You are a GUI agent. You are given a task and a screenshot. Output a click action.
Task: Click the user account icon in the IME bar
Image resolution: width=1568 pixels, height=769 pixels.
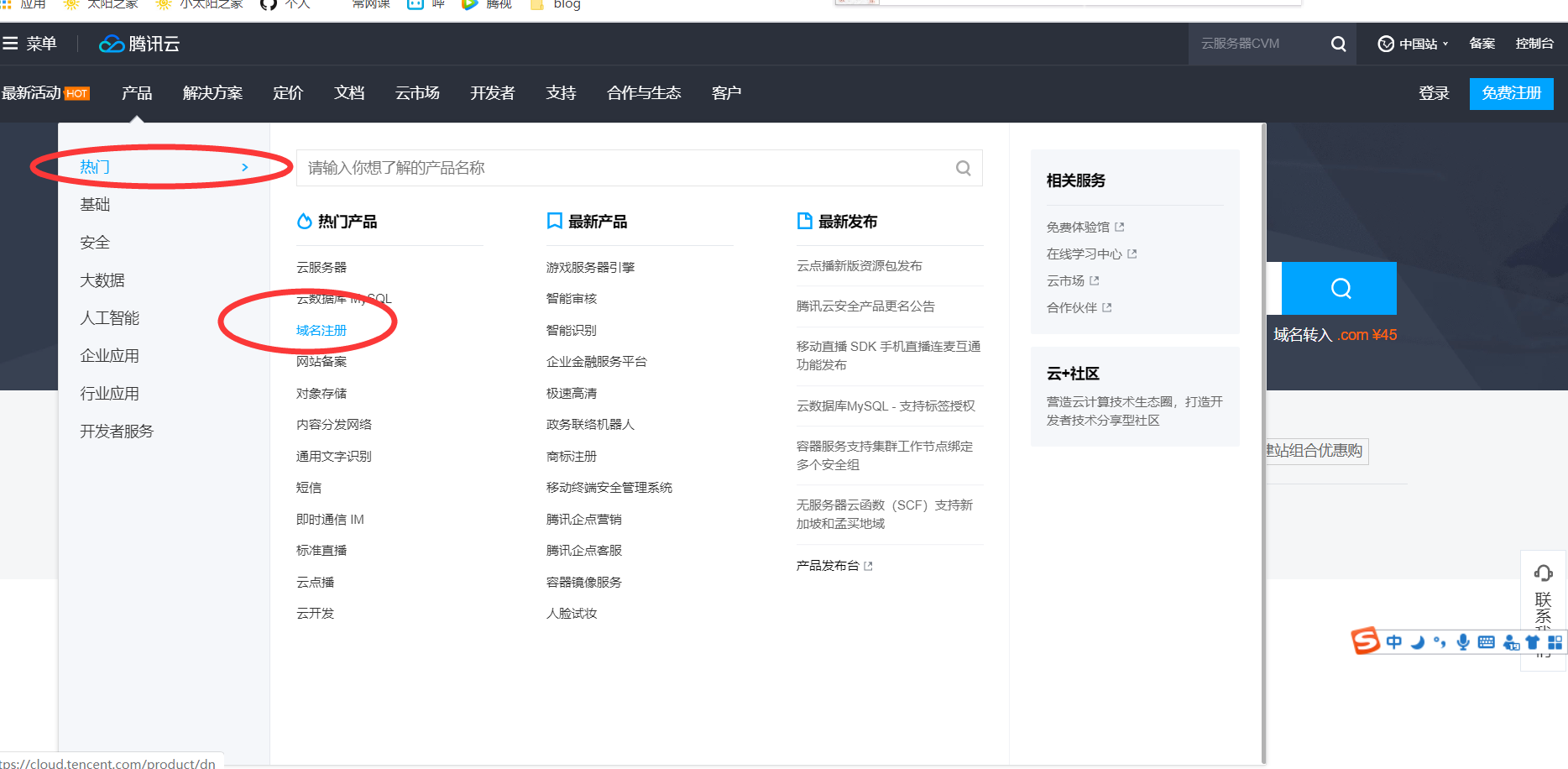pos(1511,642)
